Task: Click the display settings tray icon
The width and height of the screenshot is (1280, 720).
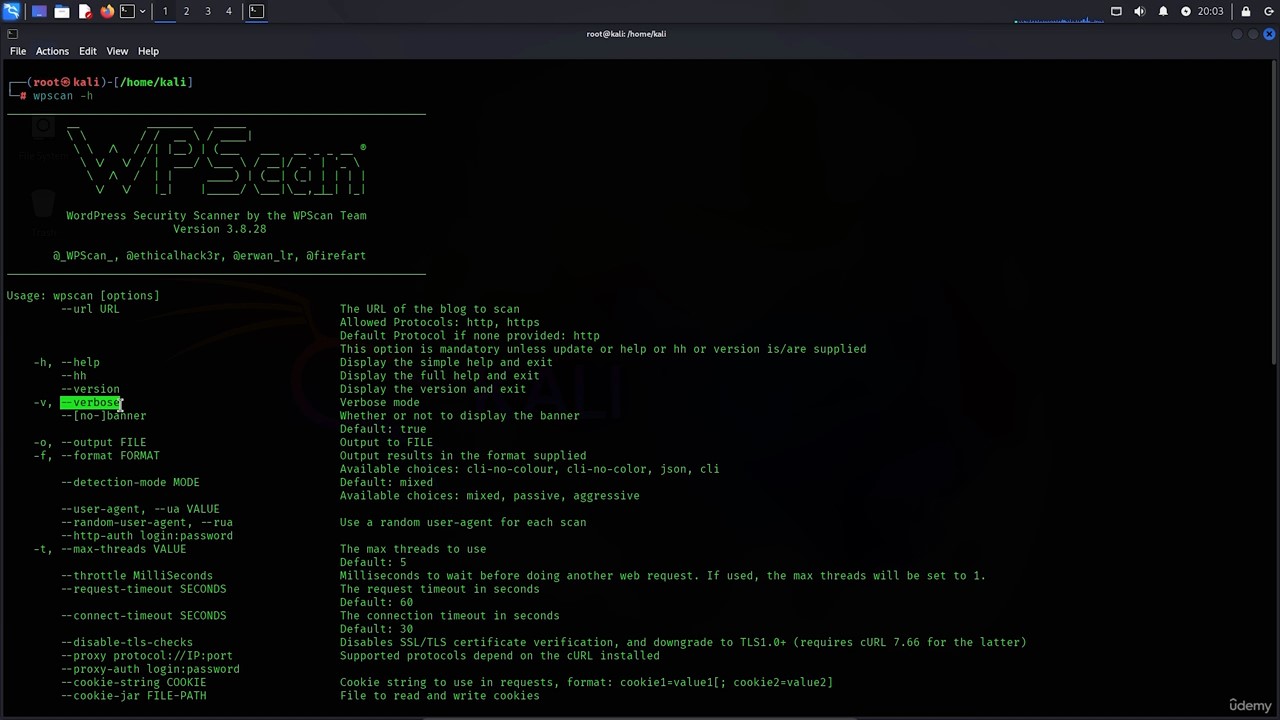Action: click(x=1116, y=11)
